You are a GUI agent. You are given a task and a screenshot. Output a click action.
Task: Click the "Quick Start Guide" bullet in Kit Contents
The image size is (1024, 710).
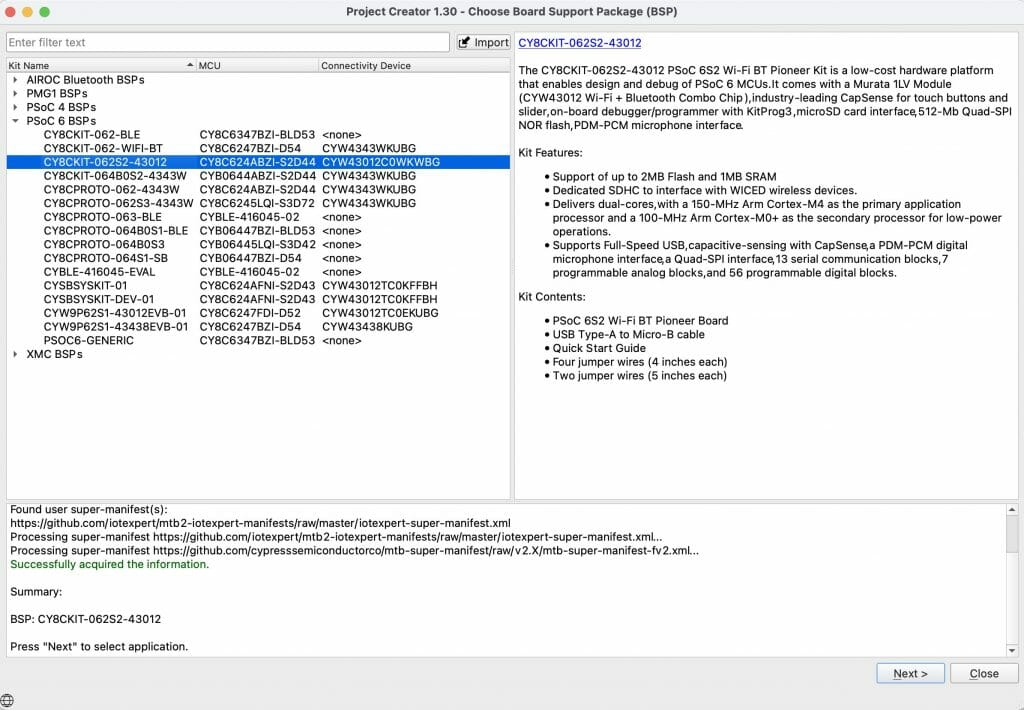(x=599, y=348)
